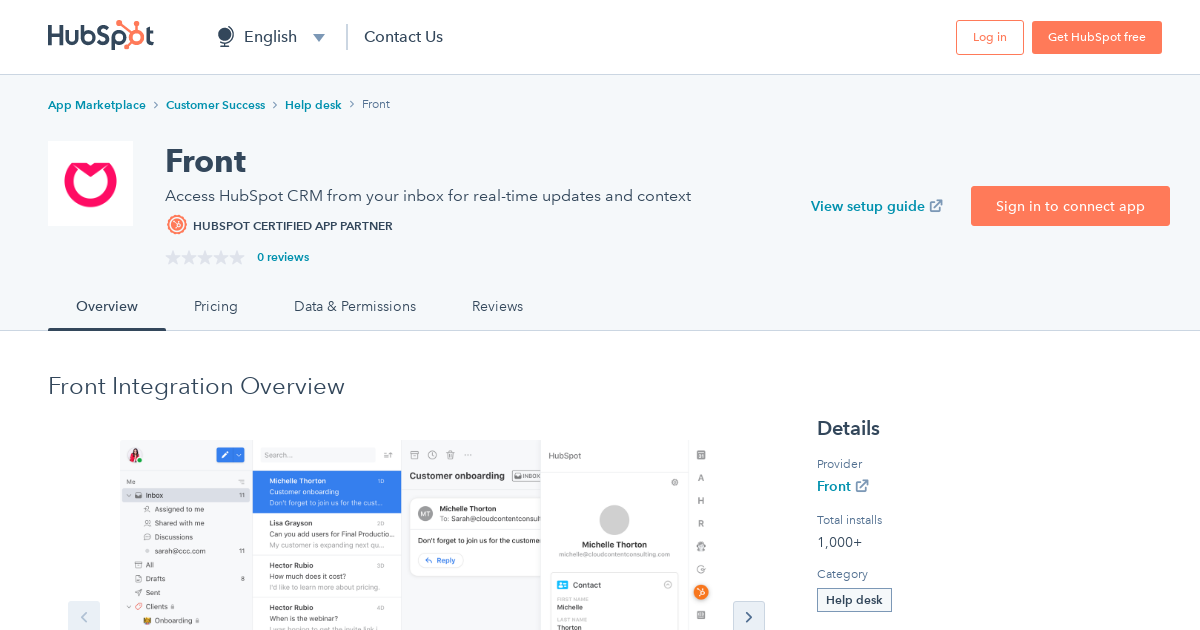Click the HubSpot logo
This screenshot has width=1200, height=630.
pyautogui.click(x=101, y=36)
